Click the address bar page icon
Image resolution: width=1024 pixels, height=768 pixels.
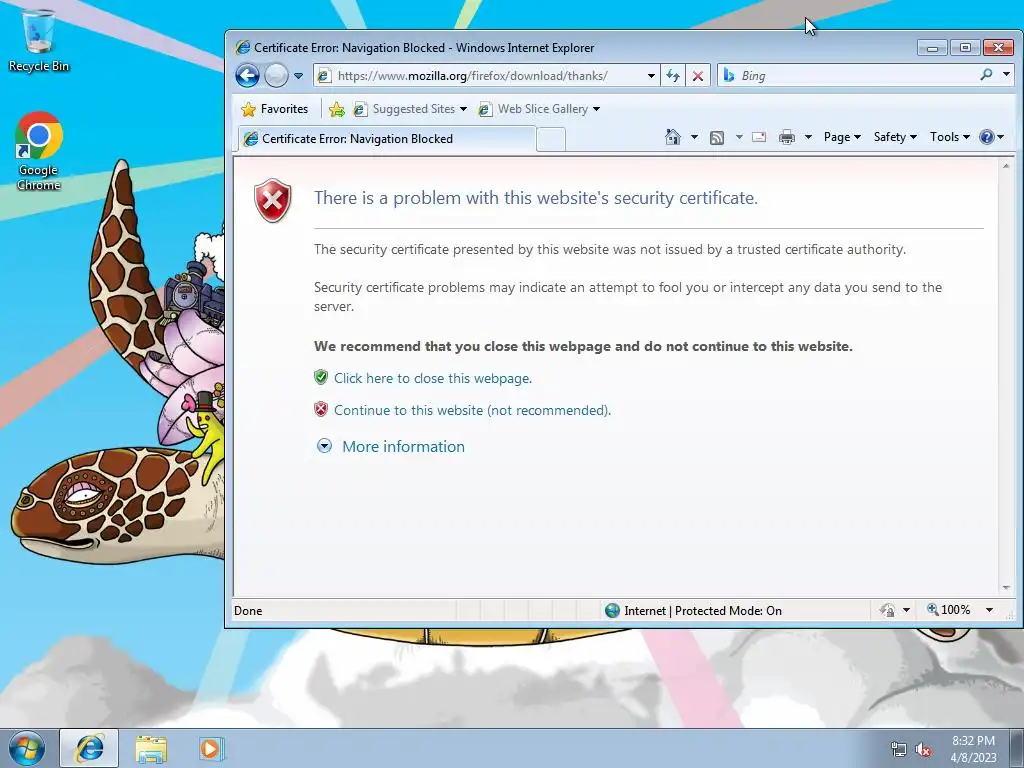coord(324,76)
